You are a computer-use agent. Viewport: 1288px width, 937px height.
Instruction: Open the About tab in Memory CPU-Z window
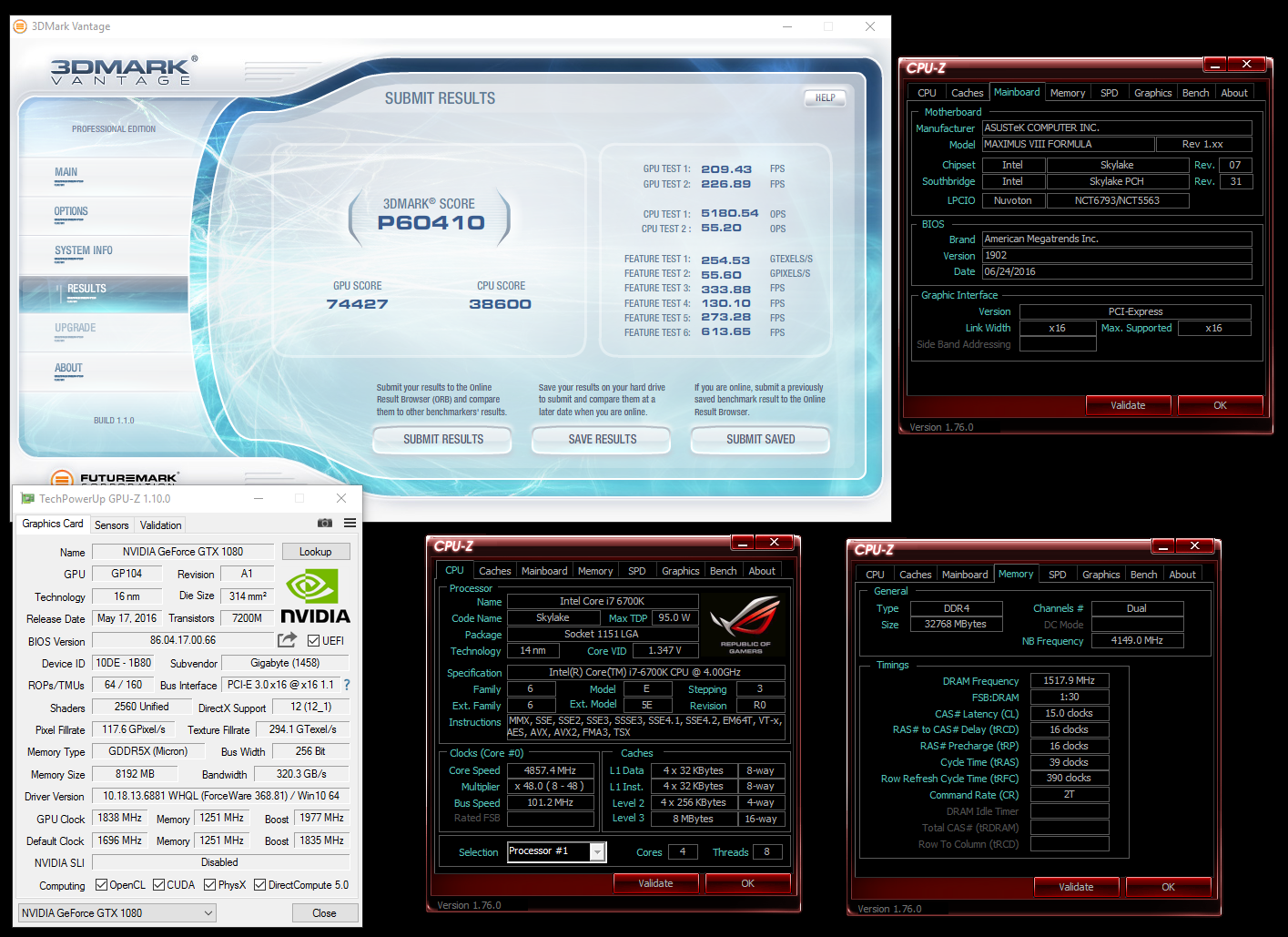(x=1182, y=575)
